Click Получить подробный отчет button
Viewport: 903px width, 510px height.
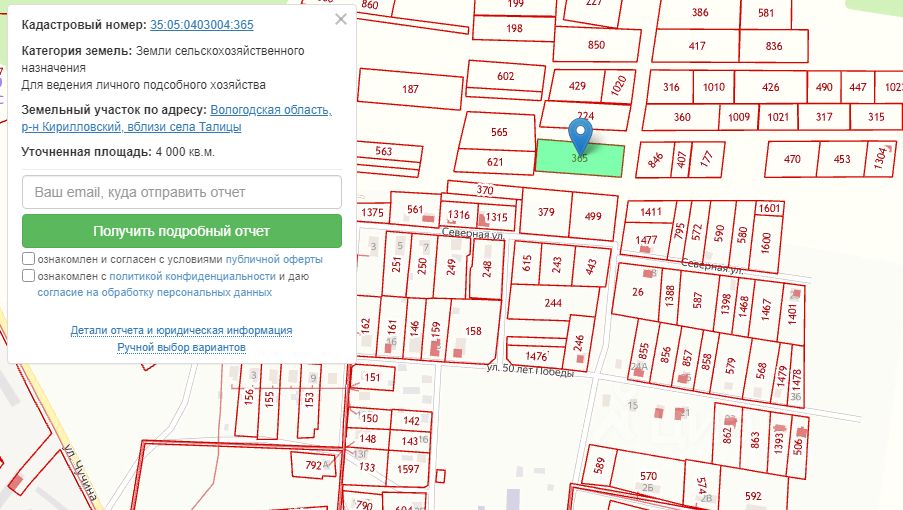click(x=182, y=231)
